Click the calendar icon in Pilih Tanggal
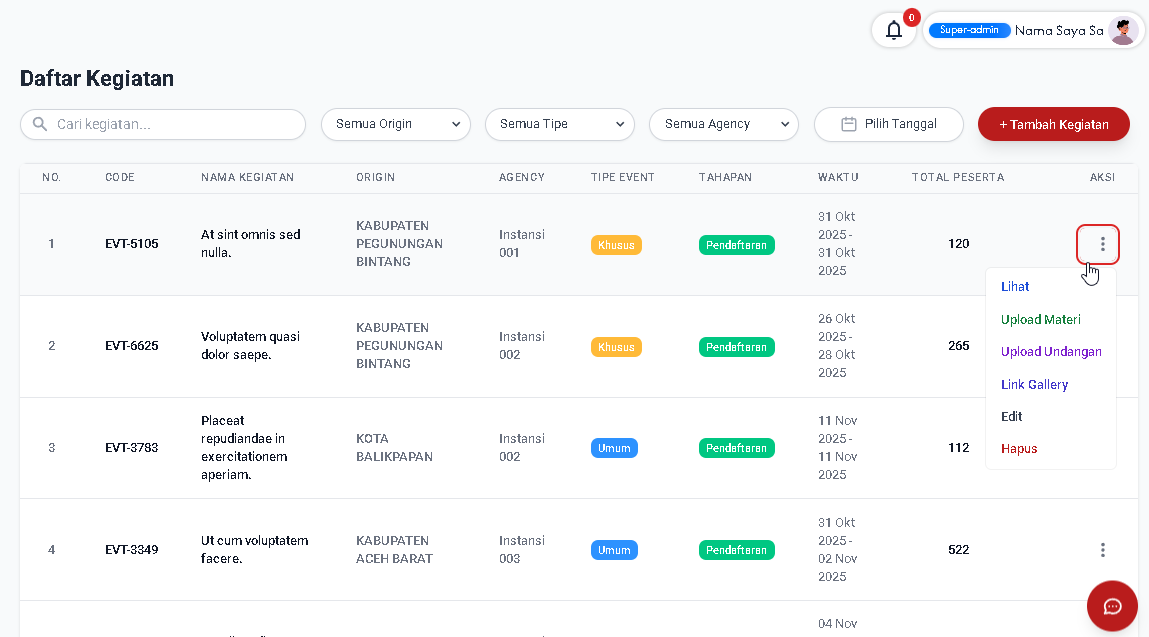Viewport: 1149px width, 637px height. 849,125
